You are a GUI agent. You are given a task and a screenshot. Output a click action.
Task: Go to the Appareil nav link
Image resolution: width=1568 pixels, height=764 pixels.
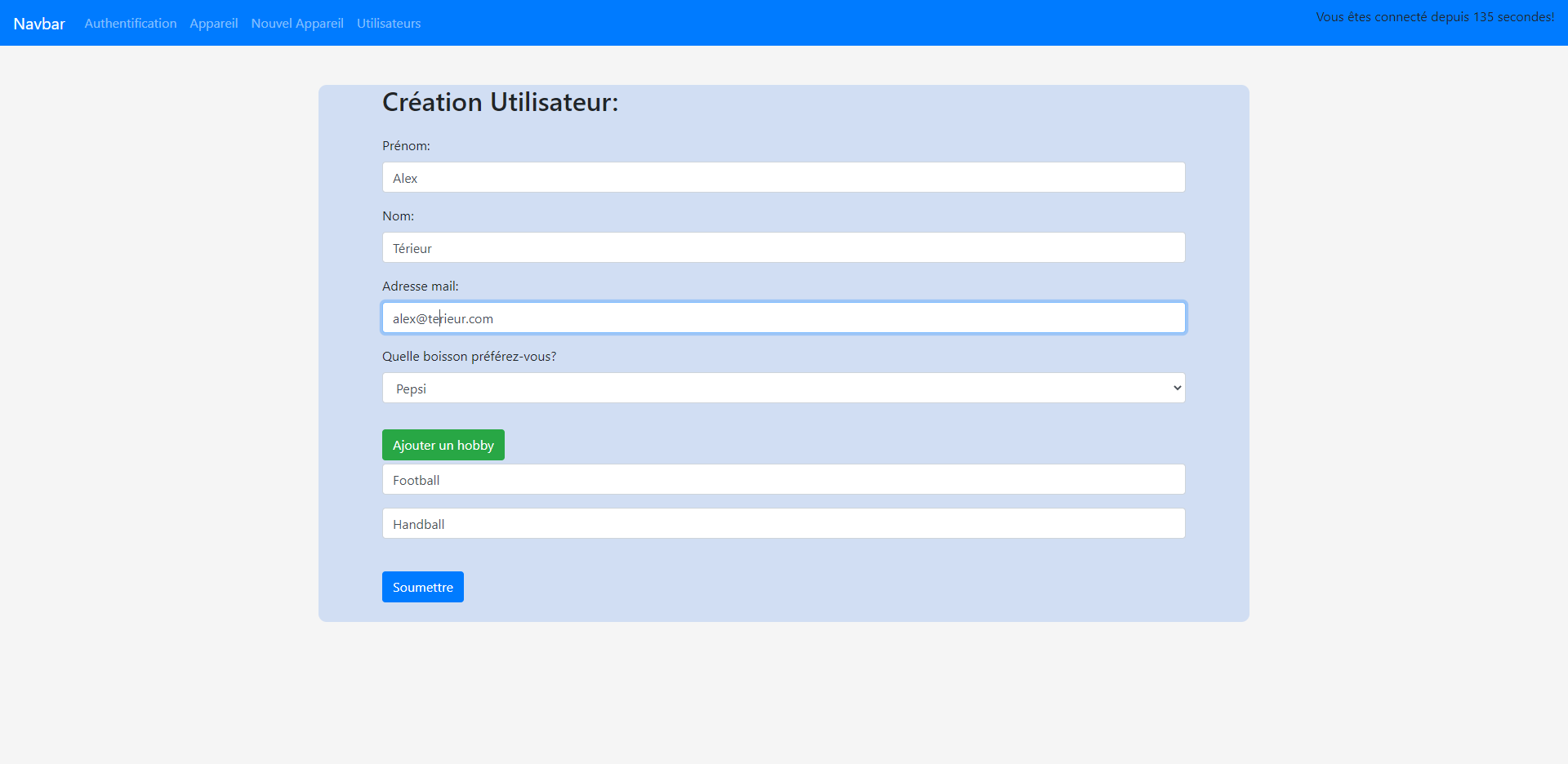pos(214,24)
